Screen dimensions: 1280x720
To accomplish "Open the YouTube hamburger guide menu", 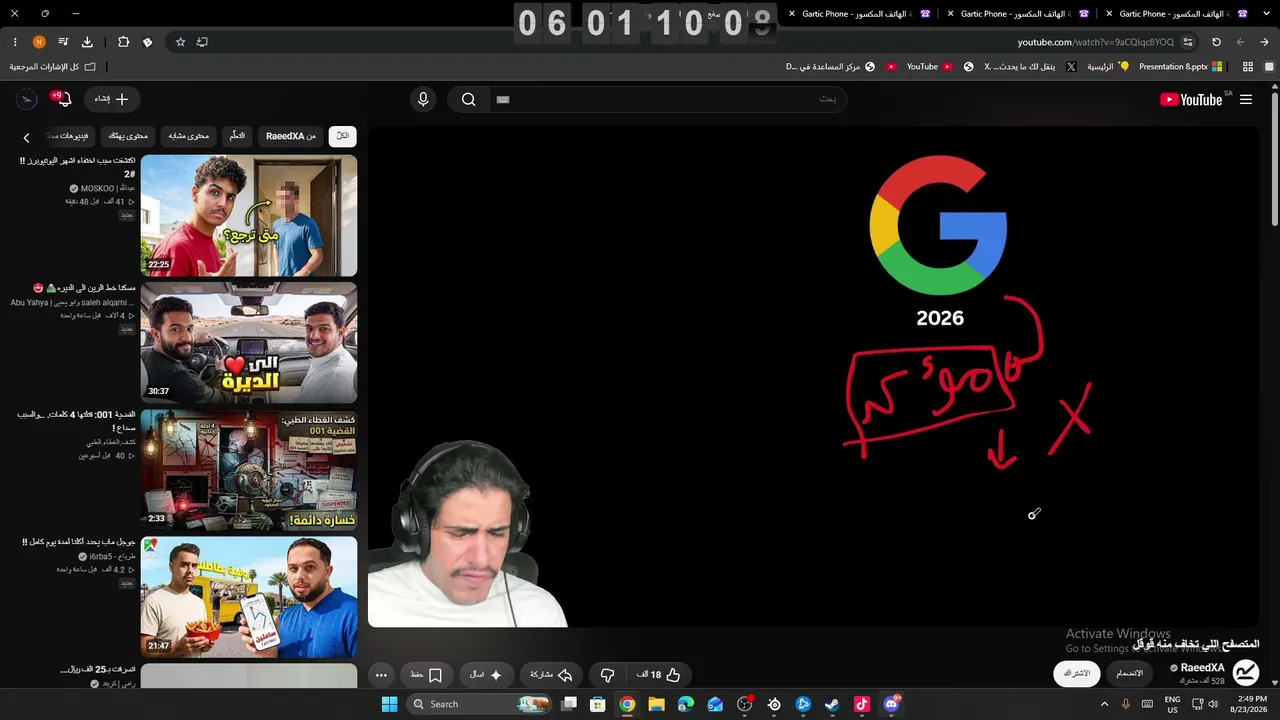I will pos(1246,99).
